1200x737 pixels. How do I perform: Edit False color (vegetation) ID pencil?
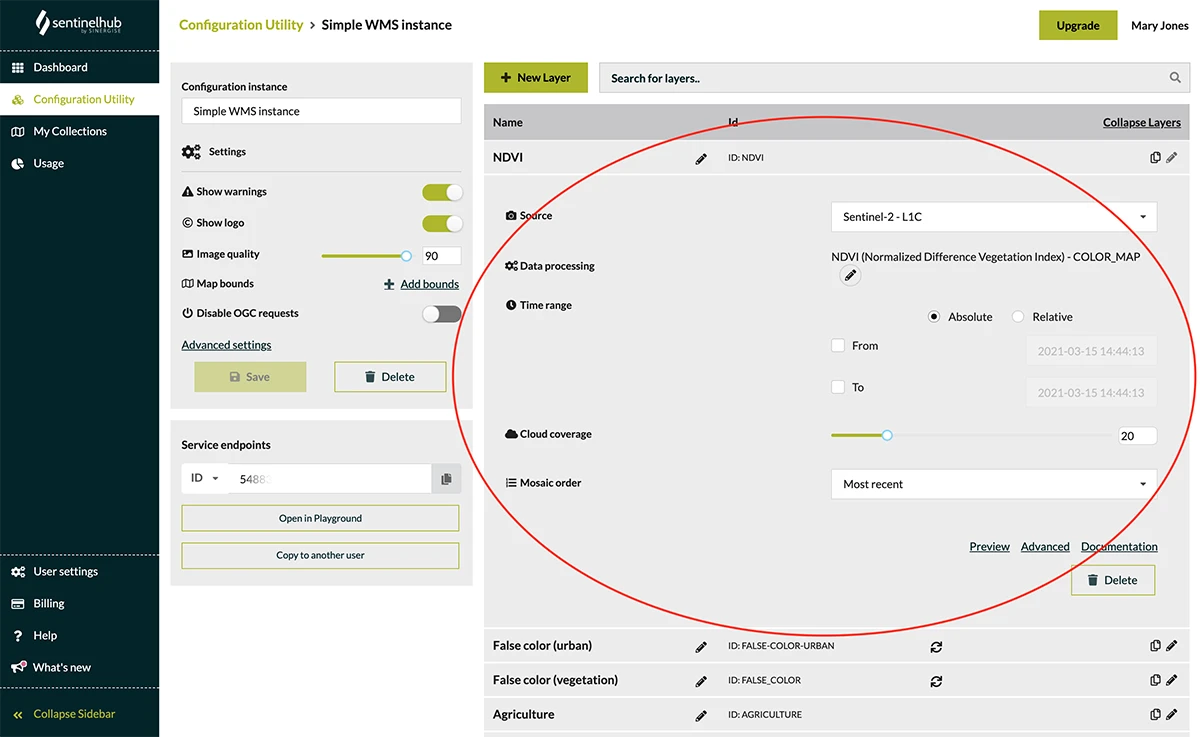coord(1172,680)
